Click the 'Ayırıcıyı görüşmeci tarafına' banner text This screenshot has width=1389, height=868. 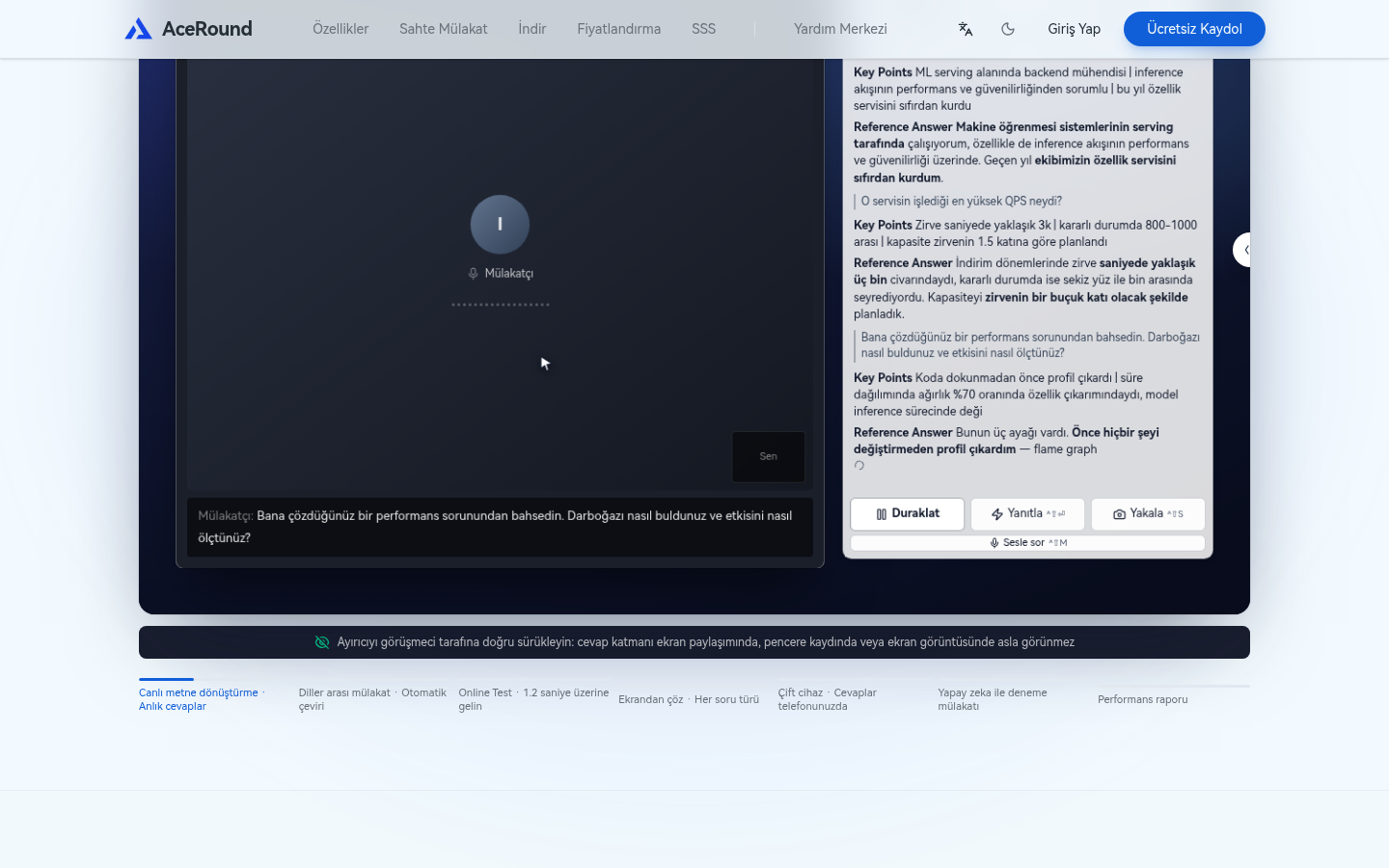(706, 642)
